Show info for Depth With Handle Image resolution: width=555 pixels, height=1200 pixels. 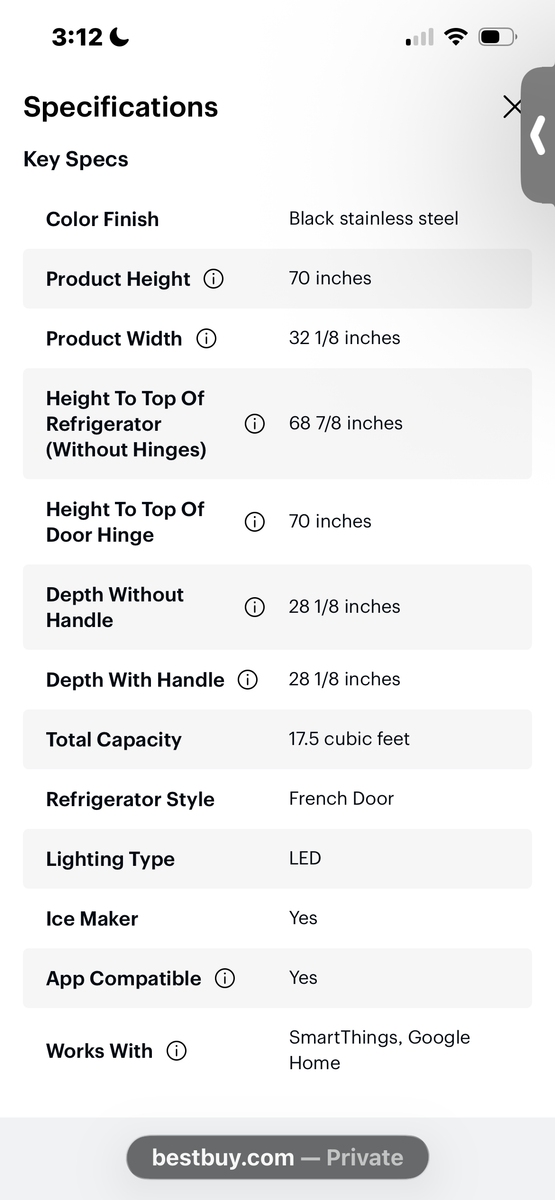click(247, 680)
